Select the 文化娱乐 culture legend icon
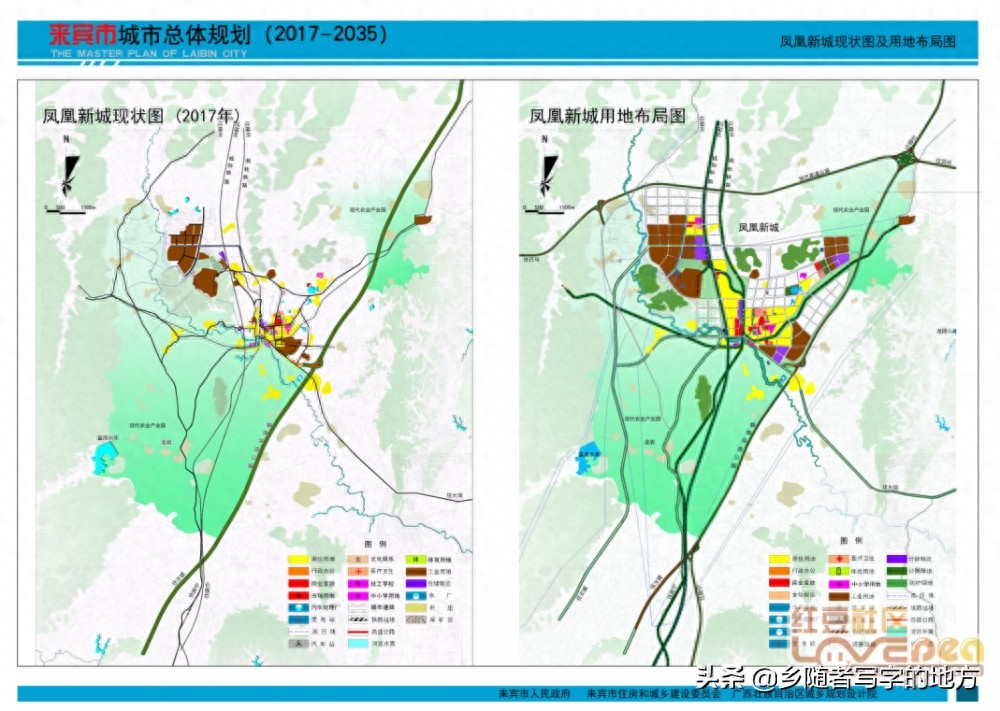1000x711 pixels. tap(358, 559)
